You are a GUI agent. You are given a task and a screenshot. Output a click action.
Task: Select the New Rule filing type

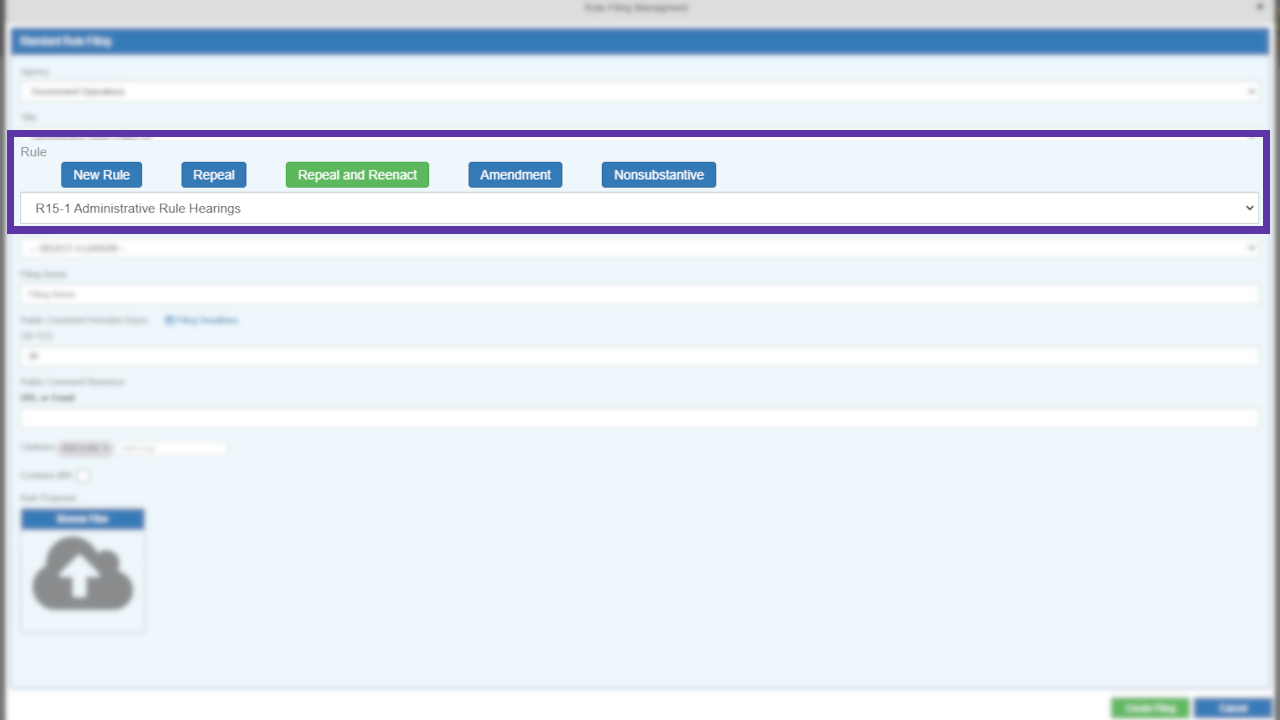pyautogui.click(x=101, y=175)
